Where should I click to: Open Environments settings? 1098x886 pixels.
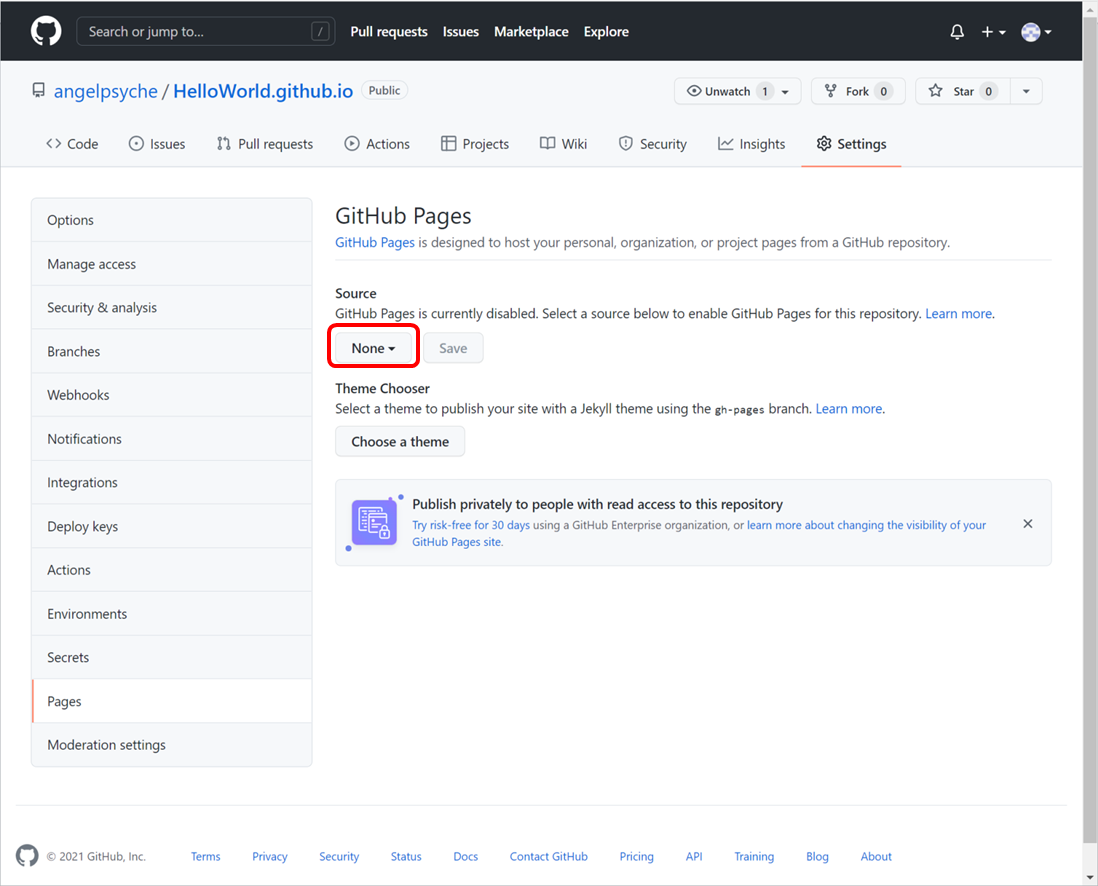[x=172, y=614]
